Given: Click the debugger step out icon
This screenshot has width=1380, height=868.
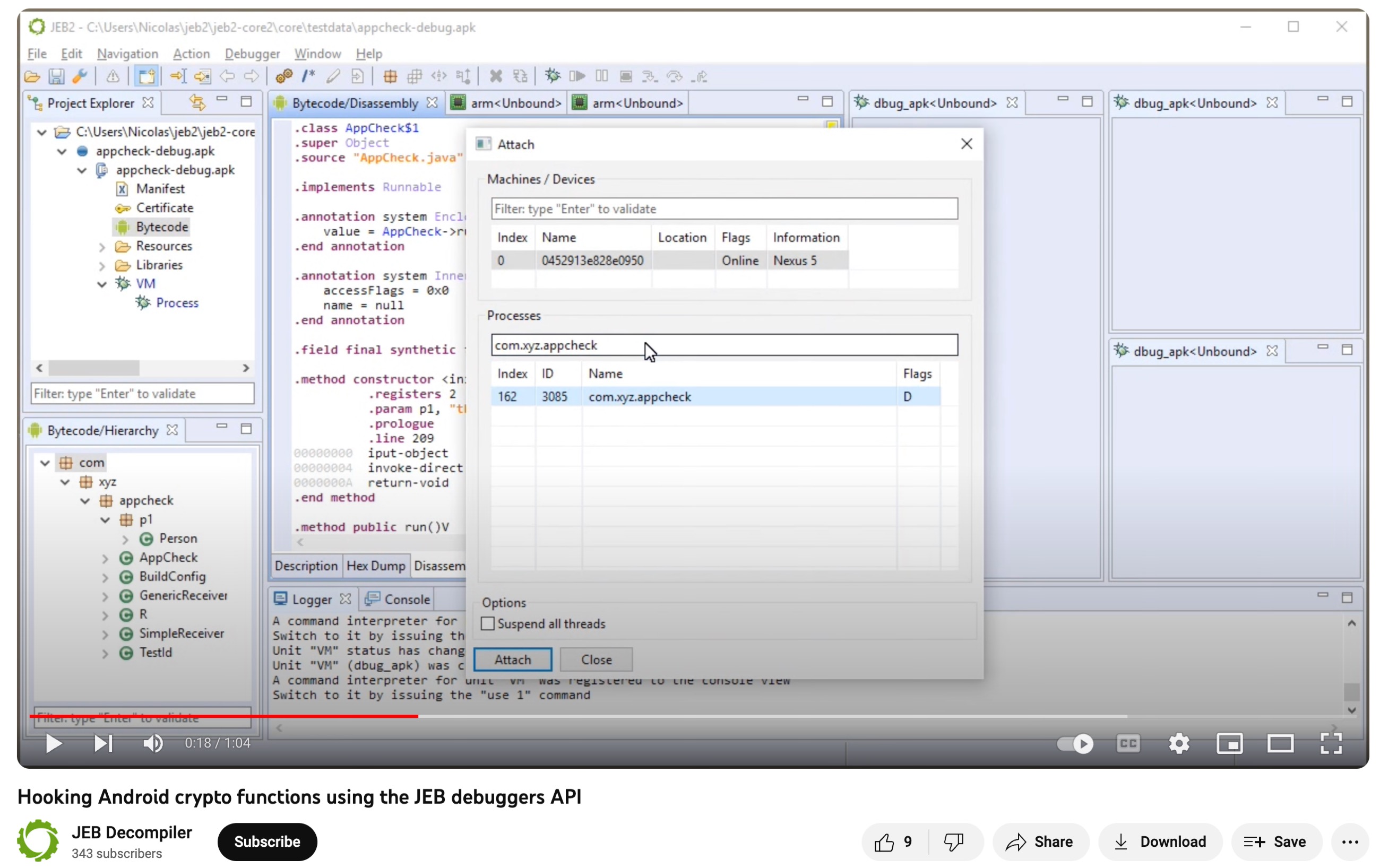Looking at the screenshot, I should pos(700,76).
